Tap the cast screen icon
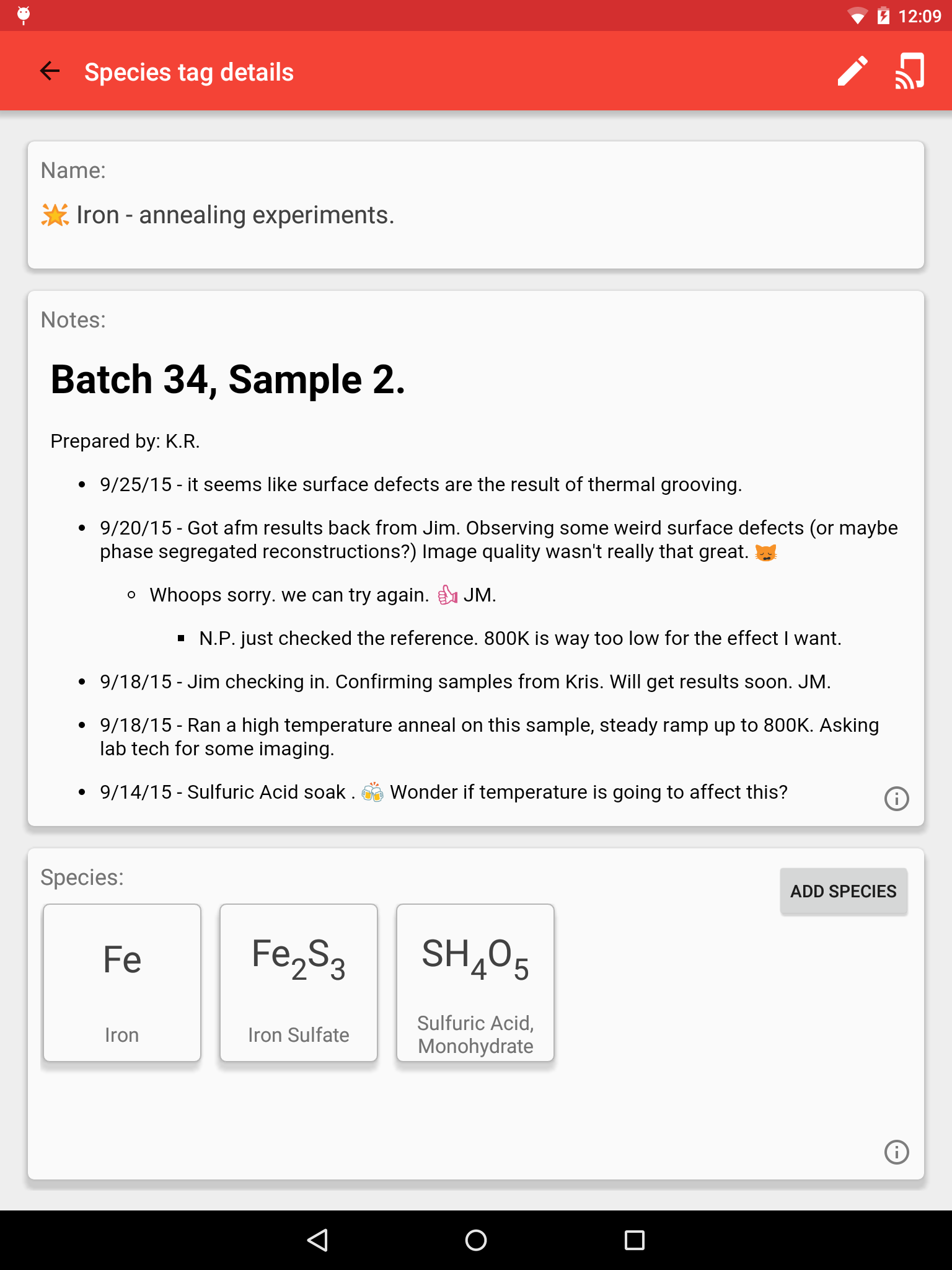 pyautogui.click(x=909, y=71)
